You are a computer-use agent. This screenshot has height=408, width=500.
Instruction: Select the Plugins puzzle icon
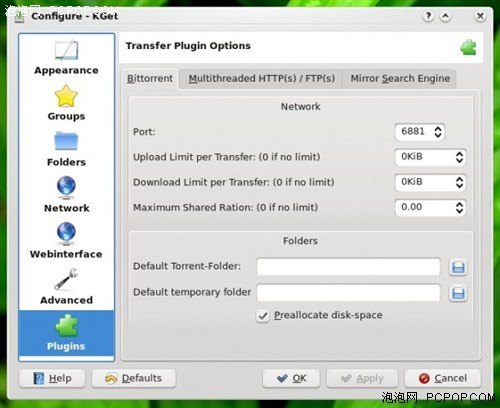pos(66,326)
